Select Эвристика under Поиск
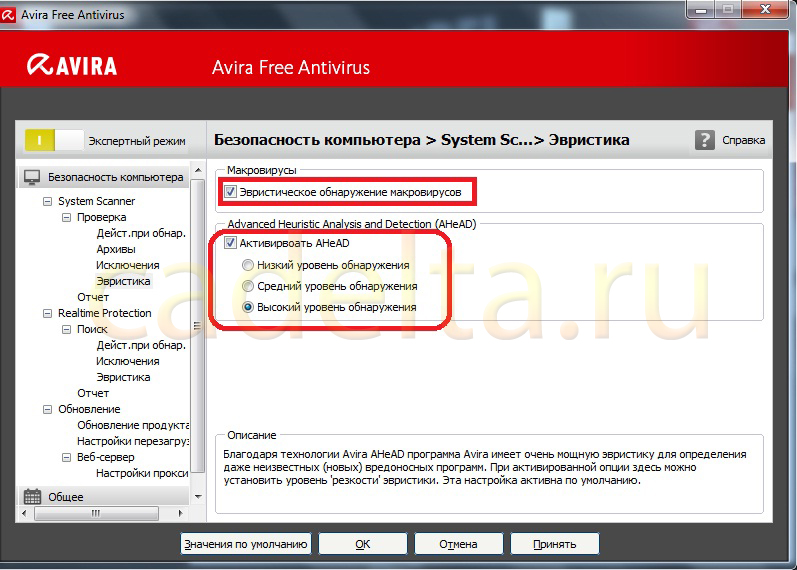The height and width of the screenshot is (570, 797). click(x=124, y=377)
